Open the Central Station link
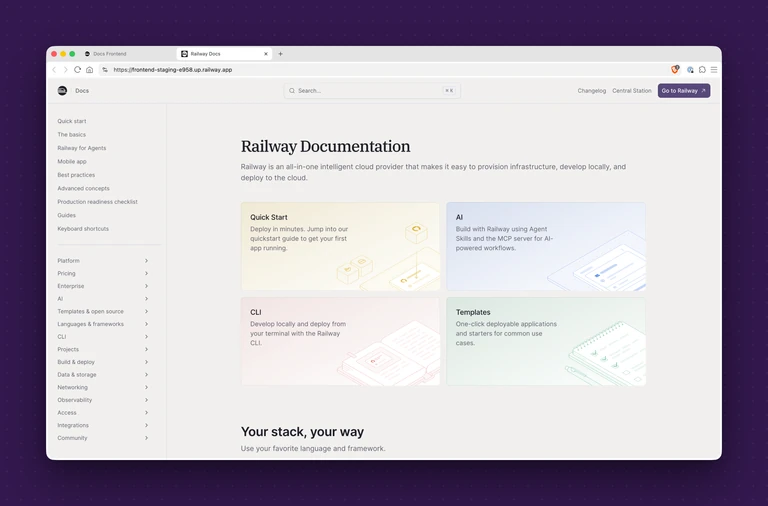The height and width of the screenshot is (506, 768). (632, 91)
